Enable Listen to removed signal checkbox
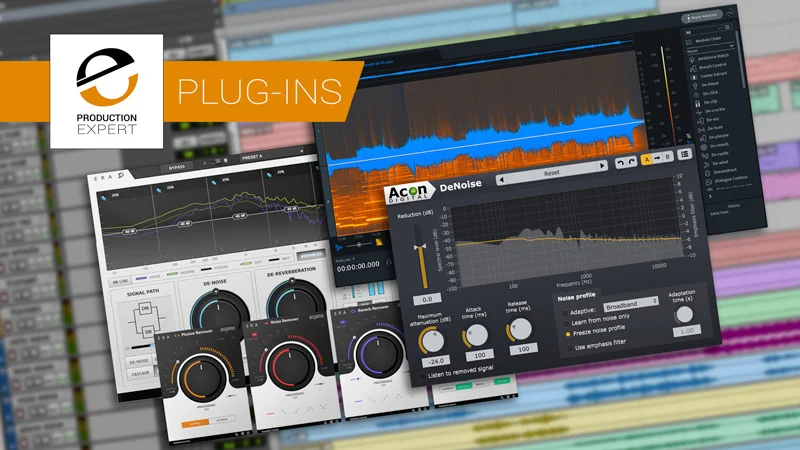Screen dimensions: 800x450 pos(422,377)
